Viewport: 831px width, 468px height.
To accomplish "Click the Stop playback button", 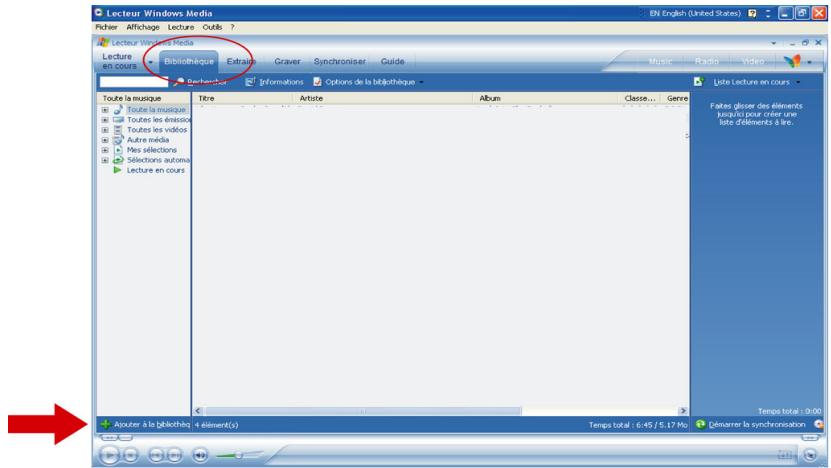I will [x=130, y=455].
